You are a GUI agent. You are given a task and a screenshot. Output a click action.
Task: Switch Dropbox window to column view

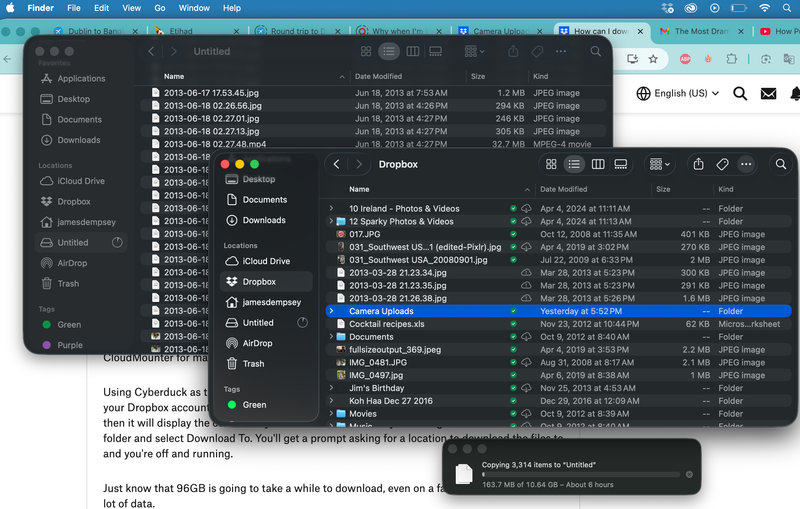598,164
